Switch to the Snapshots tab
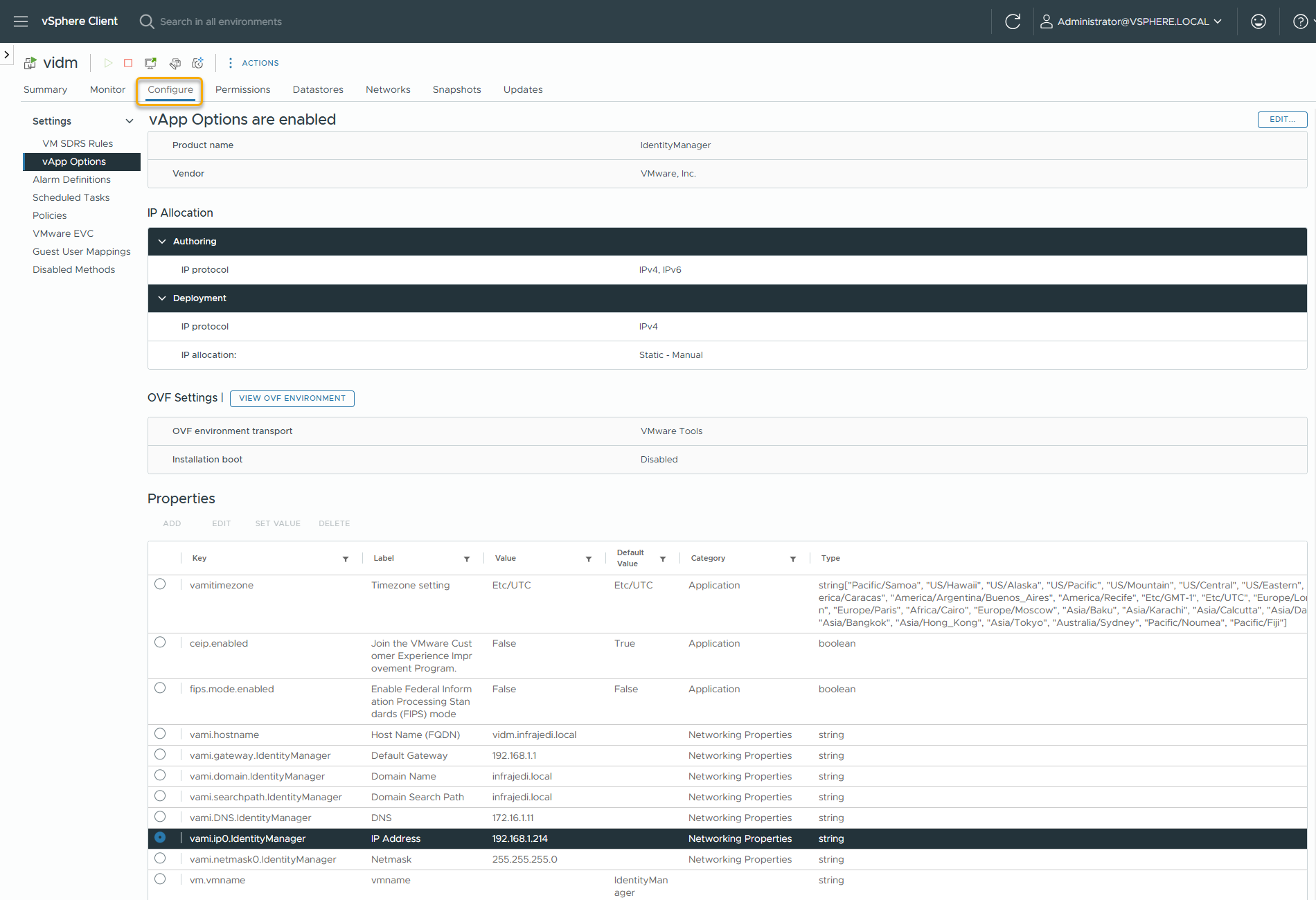 click(456, 89)
